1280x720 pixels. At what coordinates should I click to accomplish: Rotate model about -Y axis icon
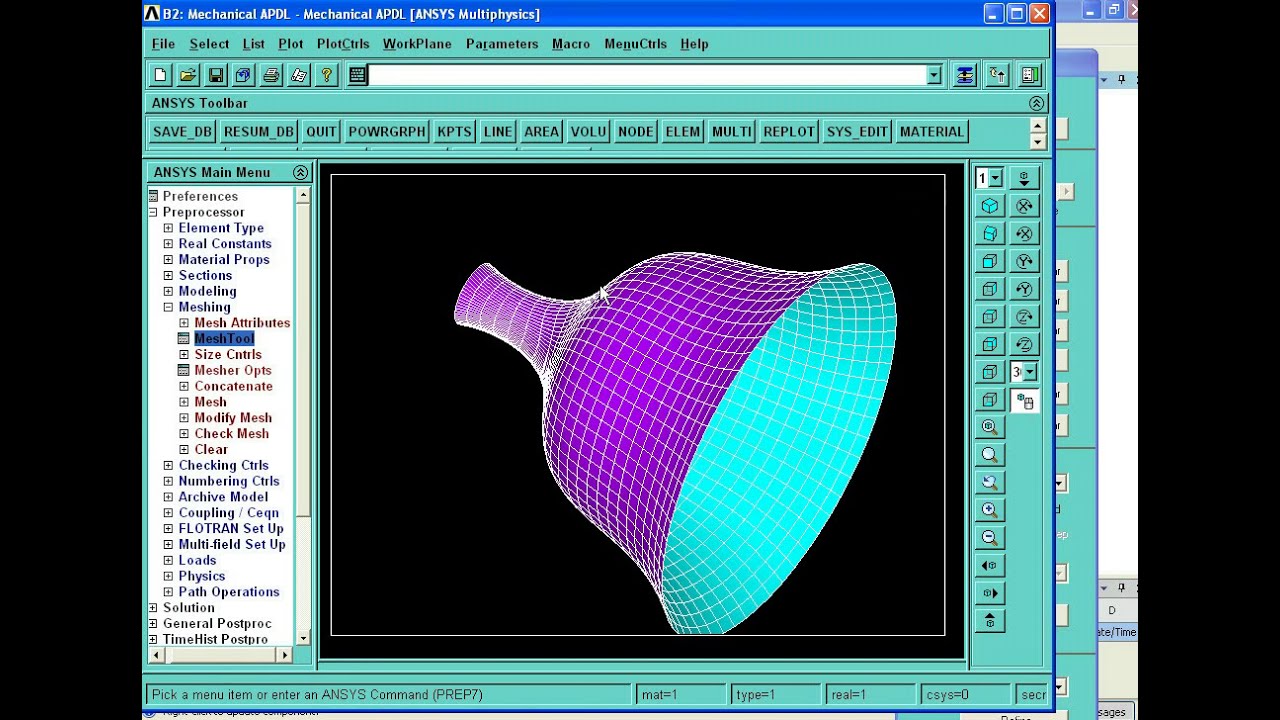1024,289
